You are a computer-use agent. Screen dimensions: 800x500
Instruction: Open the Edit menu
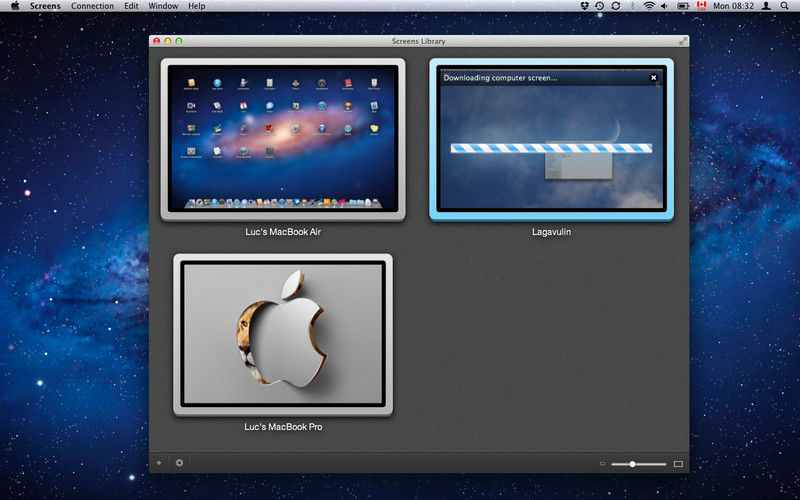(x=131, y=6)
